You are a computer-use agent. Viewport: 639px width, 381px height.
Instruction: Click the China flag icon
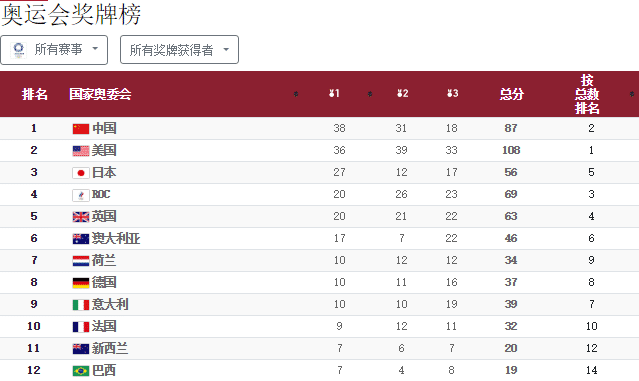(81, 129)
